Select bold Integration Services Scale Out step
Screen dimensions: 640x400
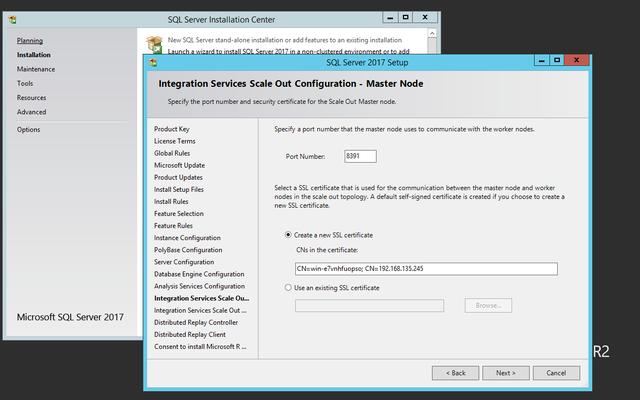click(202, 298)
